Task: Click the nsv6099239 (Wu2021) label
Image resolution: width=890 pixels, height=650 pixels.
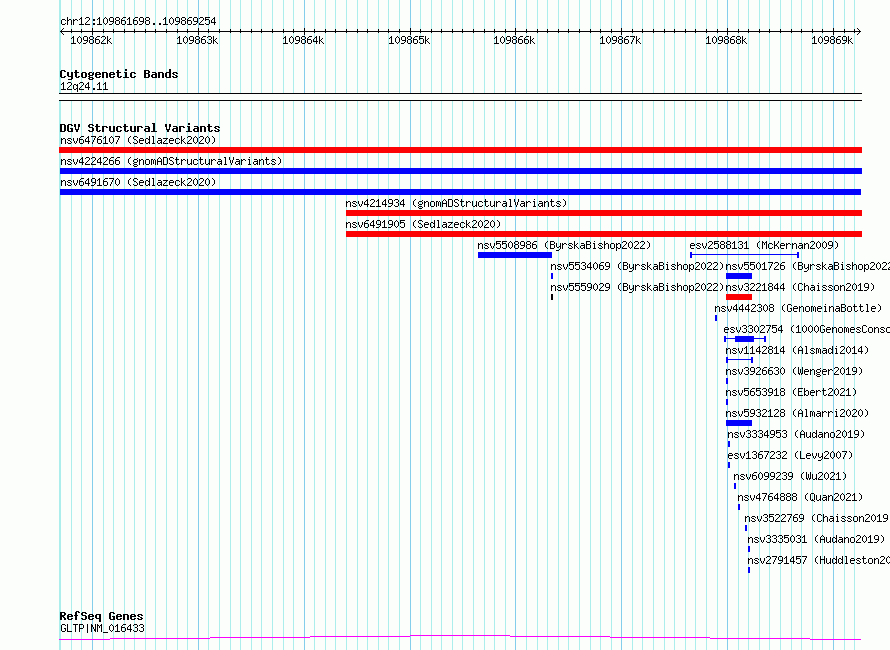Action: [790, 476]
